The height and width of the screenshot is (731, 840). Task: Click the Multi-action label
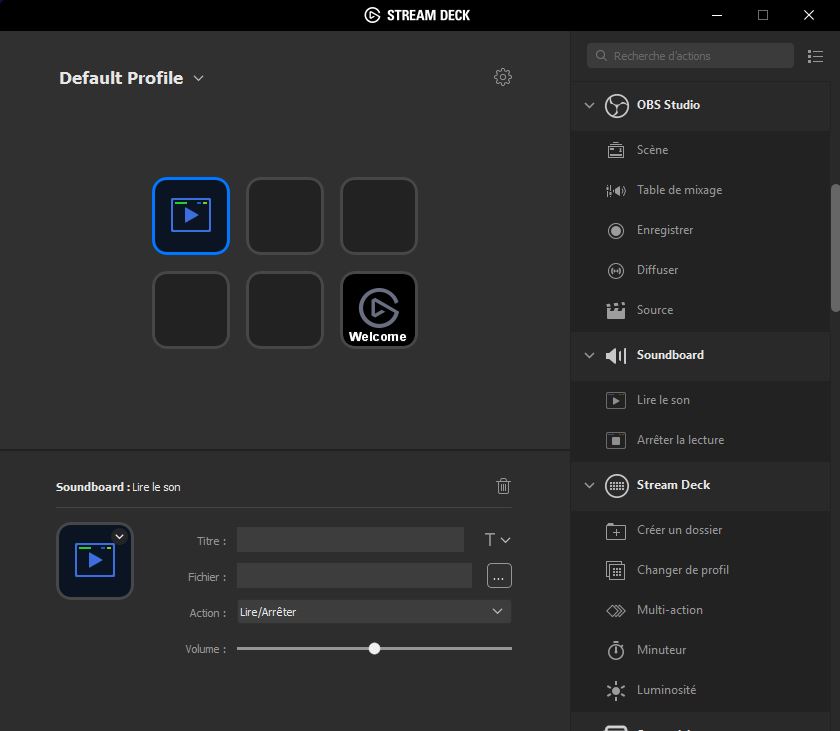click(670, 610)
